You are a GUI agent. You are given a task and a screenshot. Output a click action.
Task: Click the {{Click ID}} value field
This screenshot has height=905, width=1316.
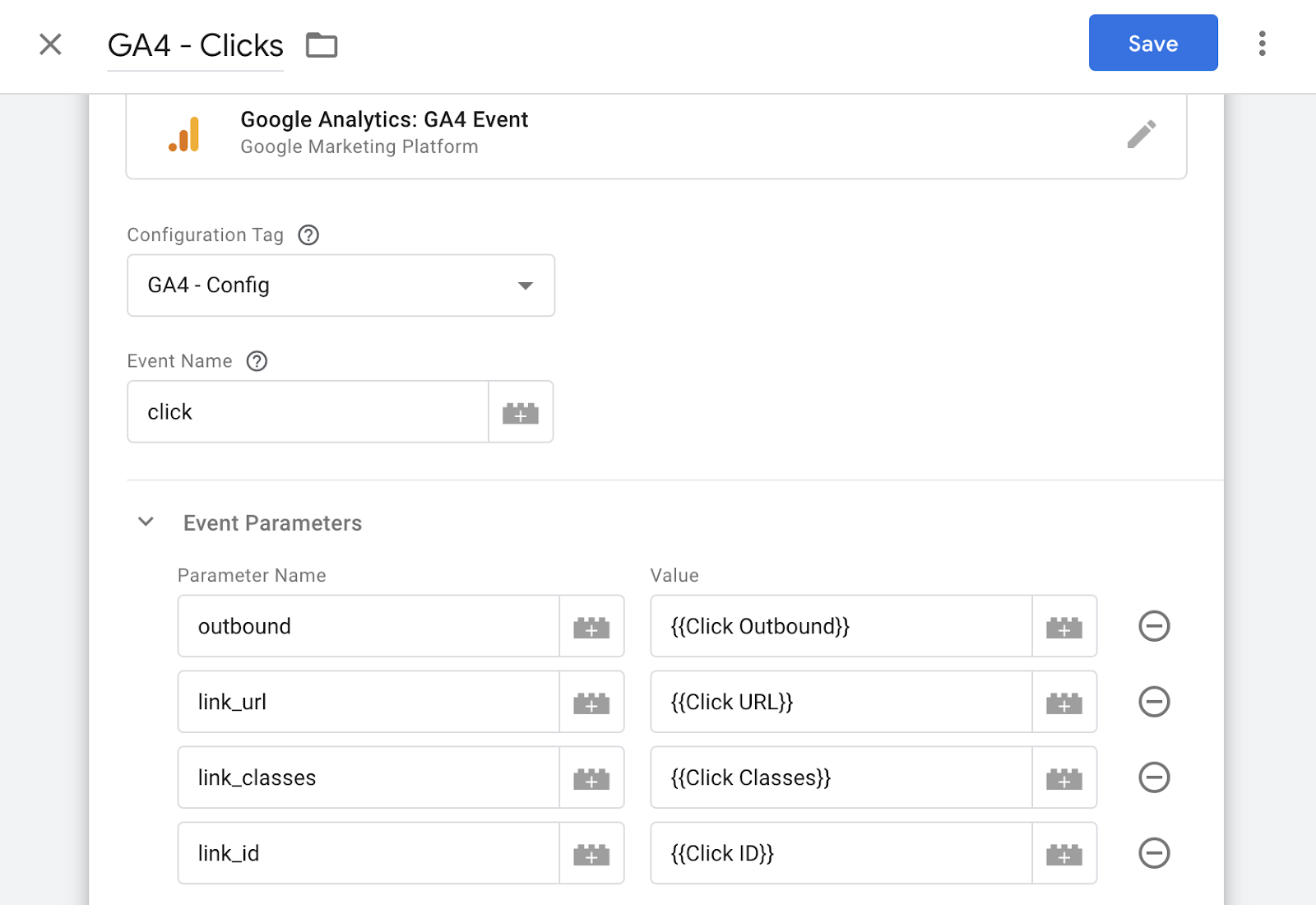[841, 854]
